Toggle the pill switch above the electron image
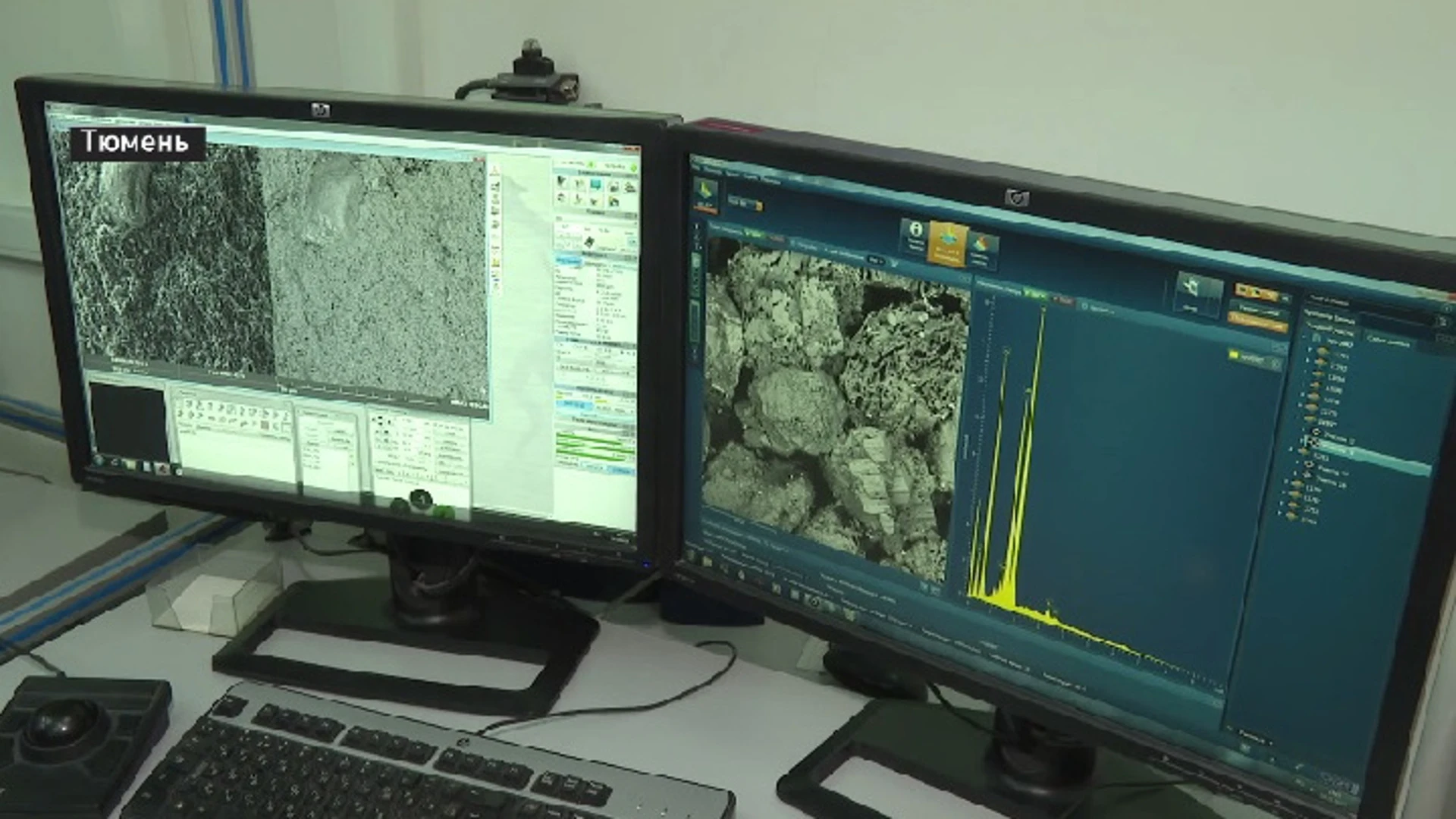1456x819 pixels. point(876,261)
